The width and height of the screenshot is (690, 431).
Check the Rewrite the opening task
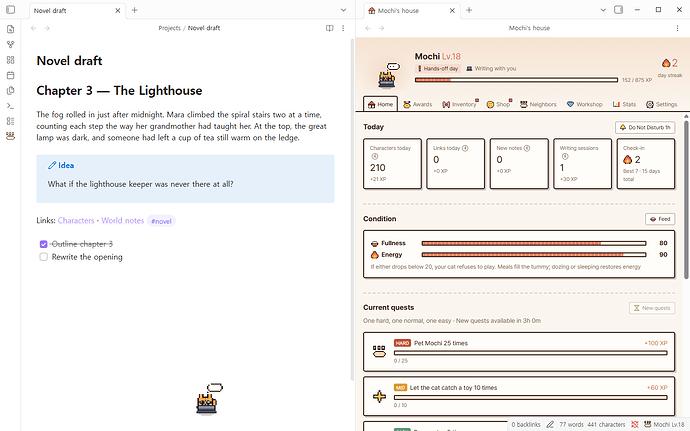coord(44,257)
